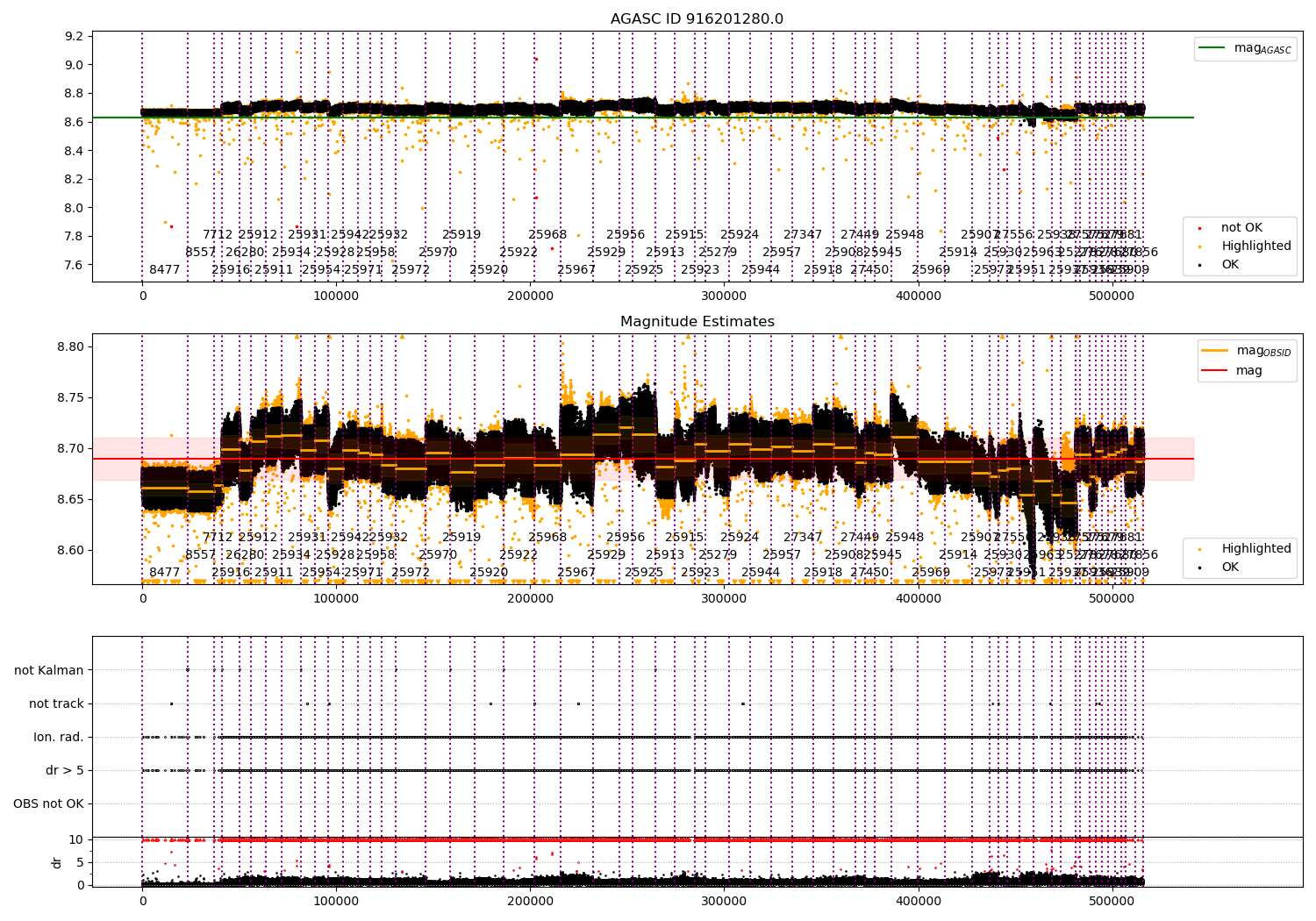Click OBSID label 25969 in the top plot

(931, 270)
